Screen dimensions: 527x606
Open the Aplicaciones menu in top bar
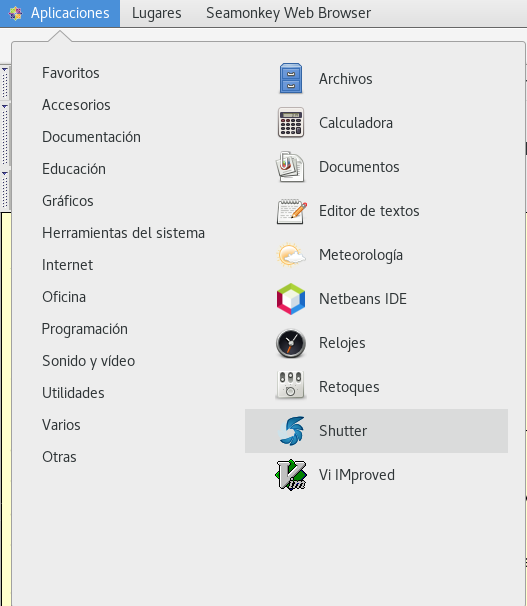tap(60, 13)
